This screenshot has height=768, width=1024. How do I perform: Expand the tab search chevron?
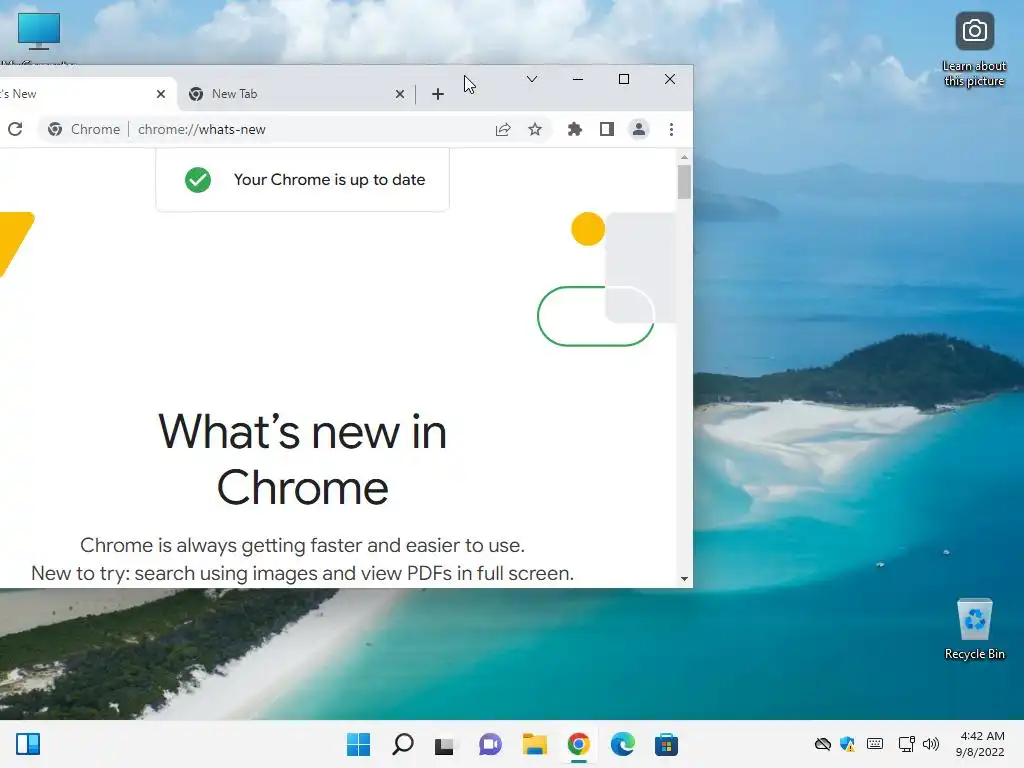click(532, 79)
